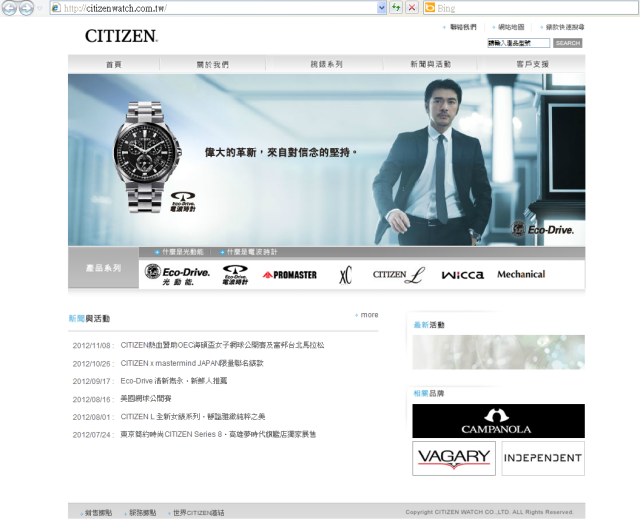The width and height of the screenshot is (640, 526).
Task: Select the Eco-Drive radio-wave watch brand logo
Action: point(235,275)
